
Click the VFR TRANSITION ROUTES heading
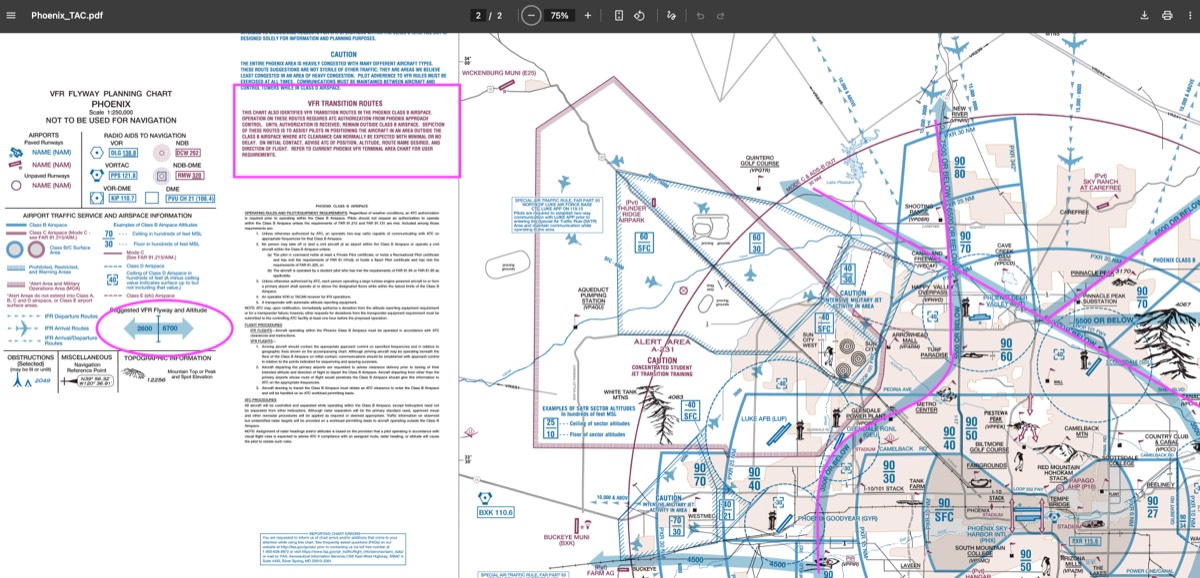tap(346, 103)
